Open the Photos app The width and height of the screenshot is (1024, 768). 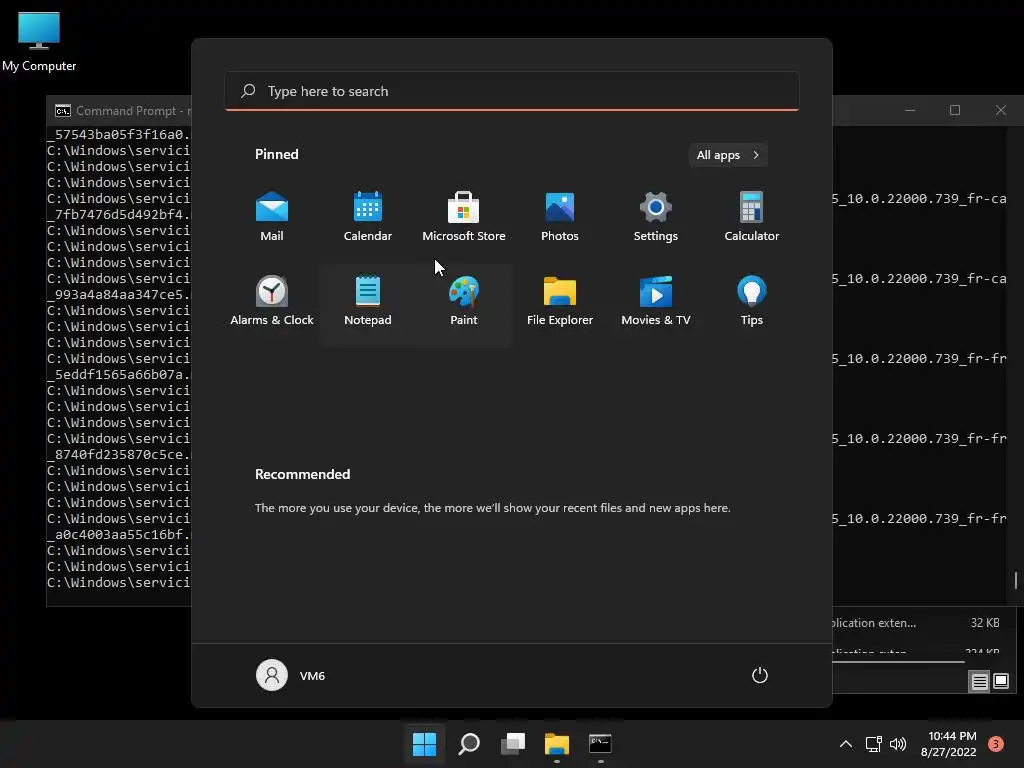560,217
